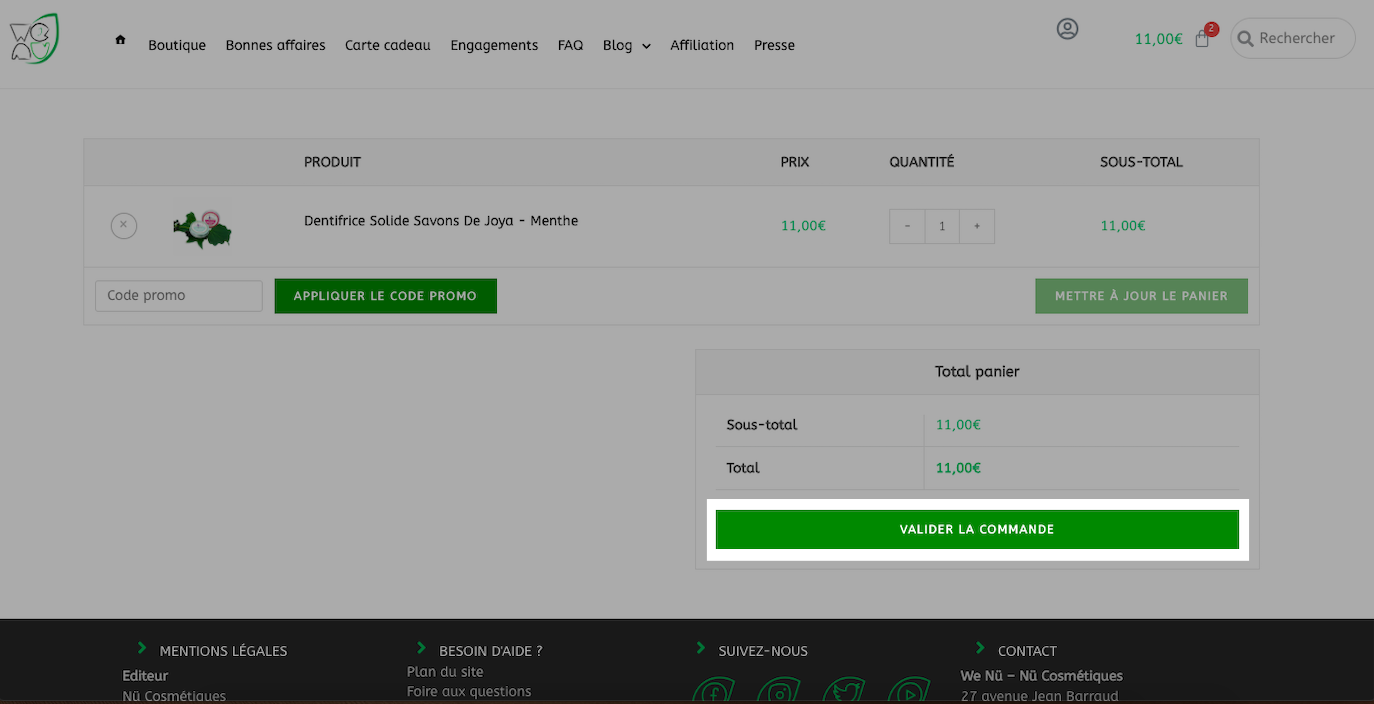Open the Boutique menu item

(177, 45)
